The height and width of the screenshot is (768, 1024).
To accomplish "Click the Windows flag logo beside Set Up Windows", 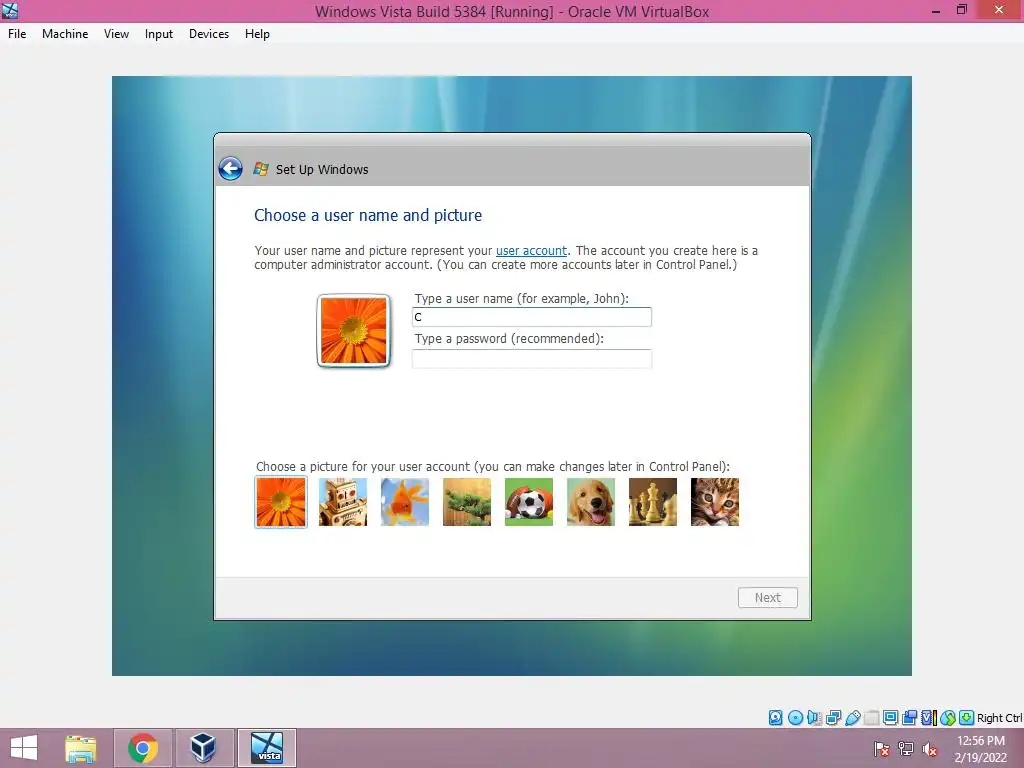I will pos(261,169).
